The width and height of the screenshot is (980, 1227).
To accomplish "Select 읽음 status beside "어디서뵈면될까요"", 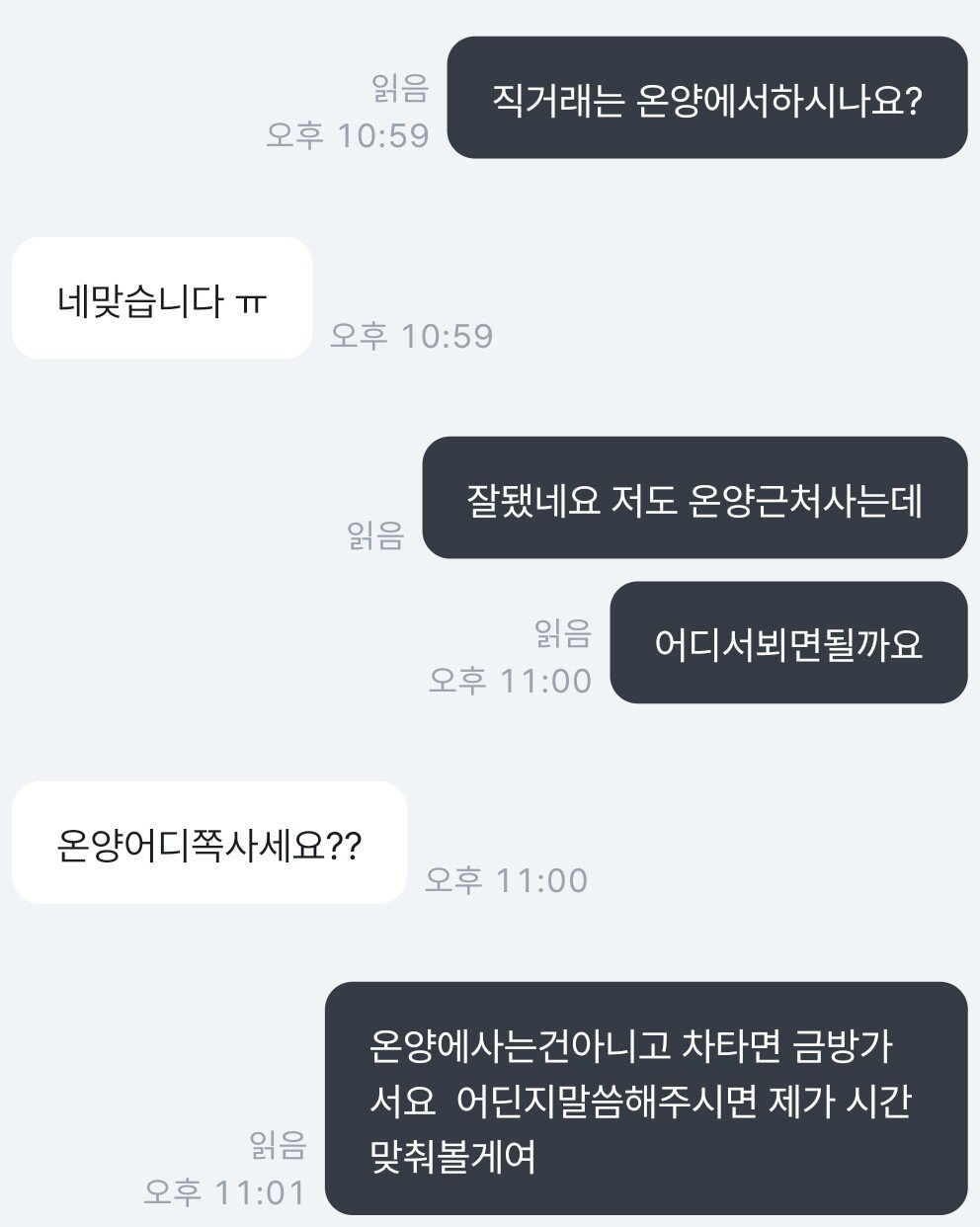I will tap(562, 633).
